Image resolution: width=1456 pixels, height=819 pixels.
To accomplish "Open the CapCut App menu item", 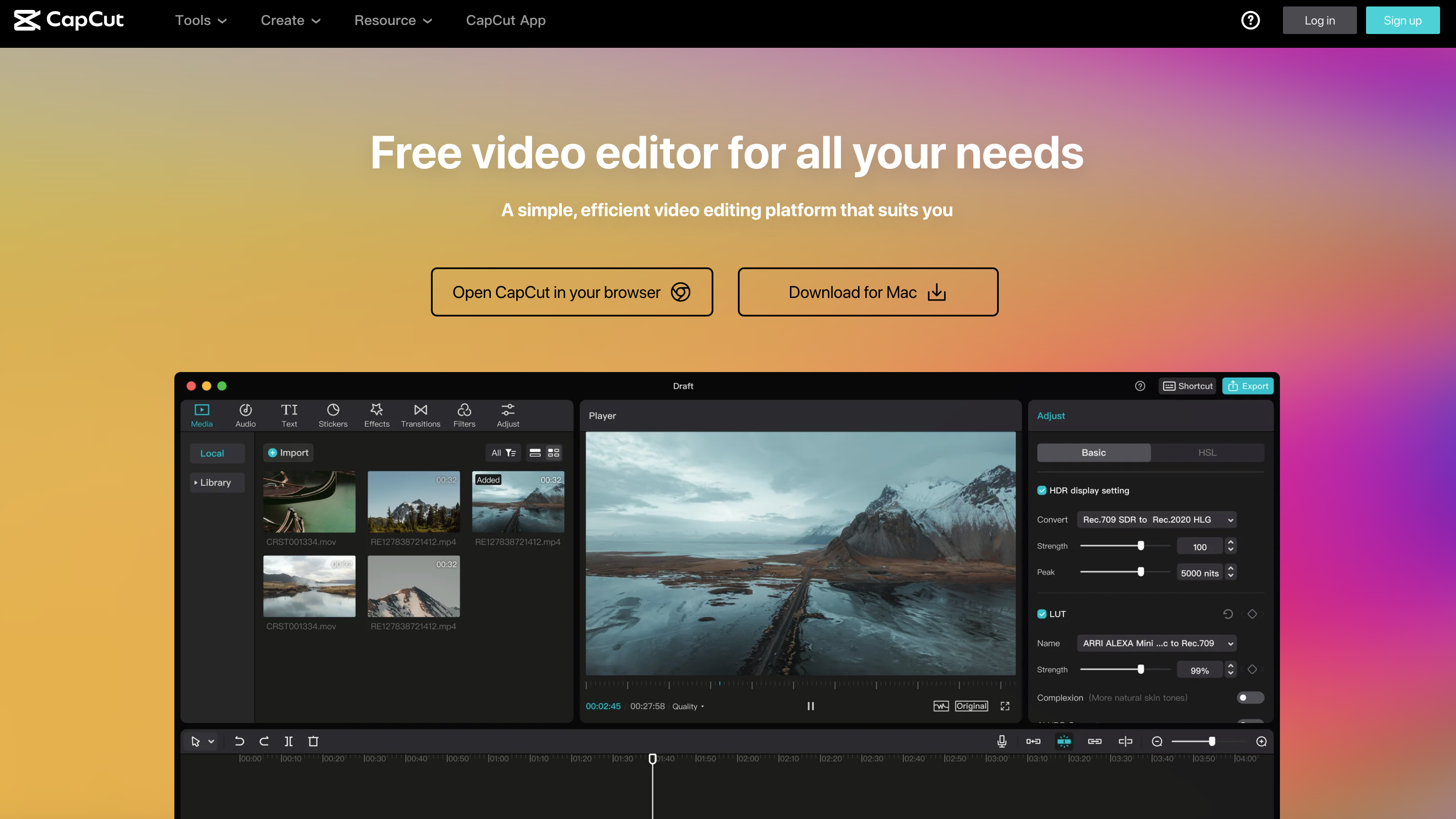I will click(x=505, y=20).
